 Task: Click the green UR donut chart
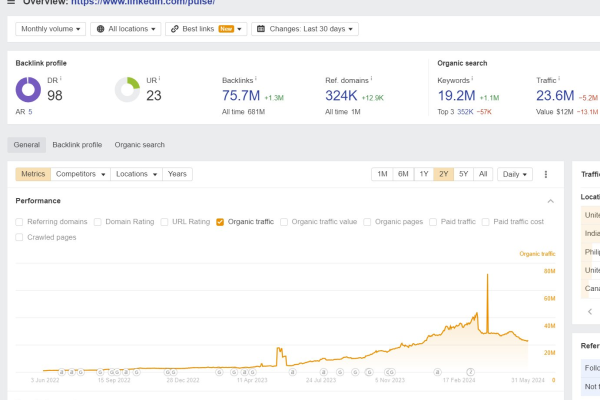click(127, 90)
